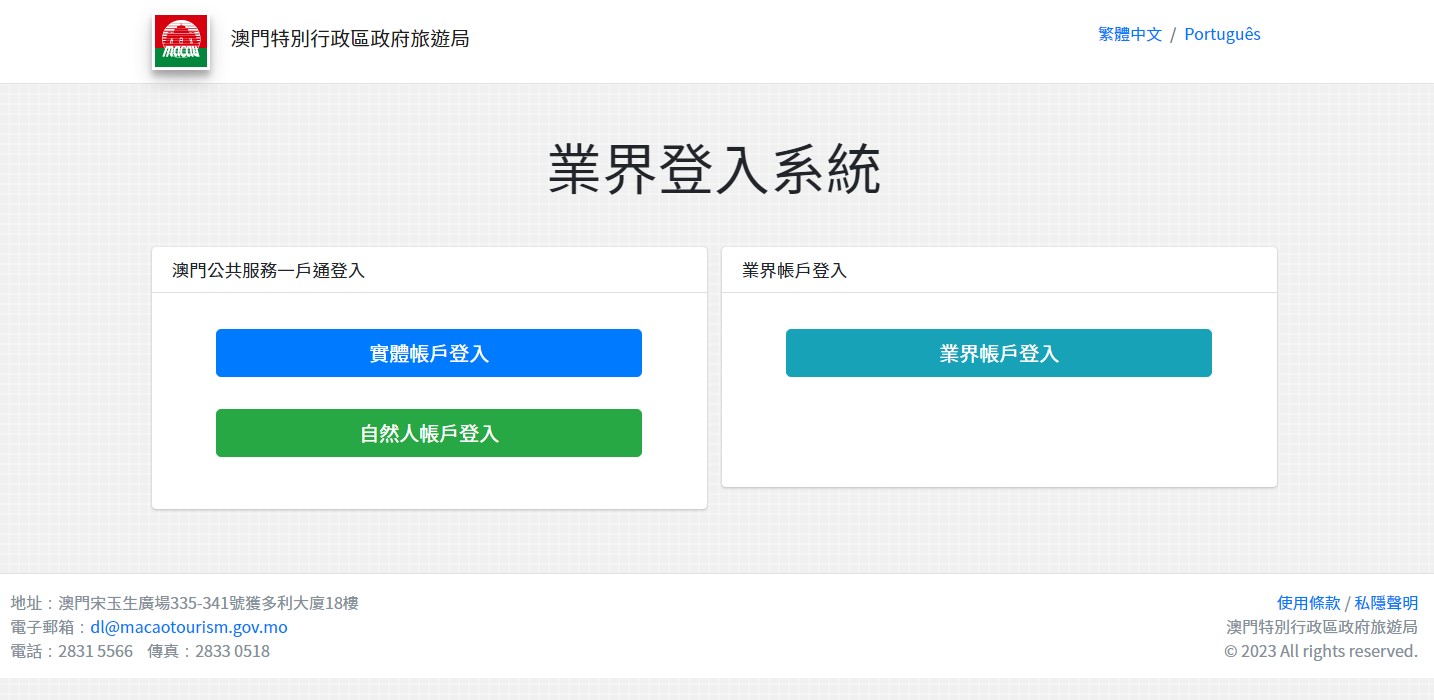
Task: Click the 業界帳戶登入 panel header label
Action: click(795, 270)
